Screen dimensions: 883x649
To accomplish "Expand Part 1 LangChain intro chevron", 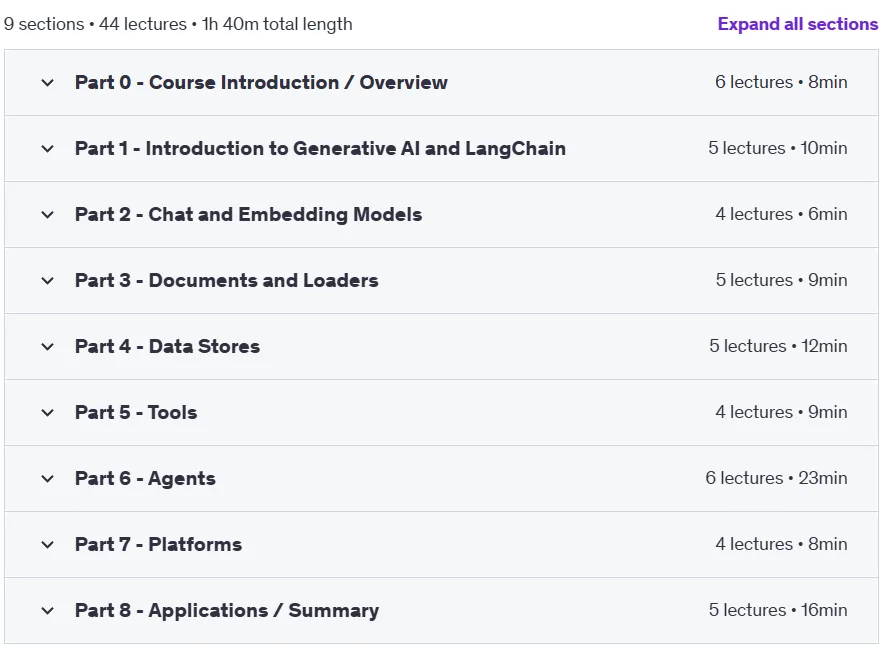I will (48, 149).
